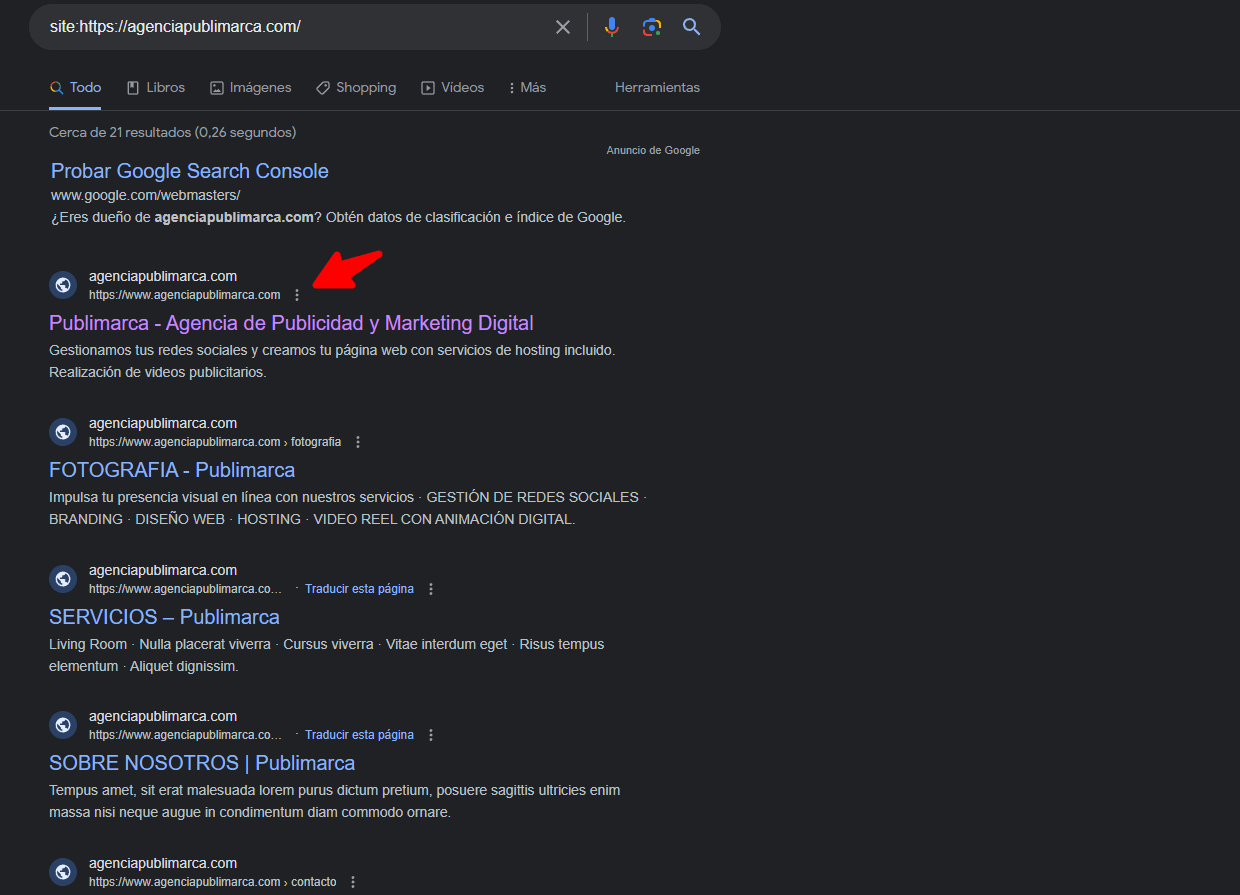Viewport: 1240px width, 895px height.
Task: Click Traducir esta página for SERVICIOS result
Action: 359,589
